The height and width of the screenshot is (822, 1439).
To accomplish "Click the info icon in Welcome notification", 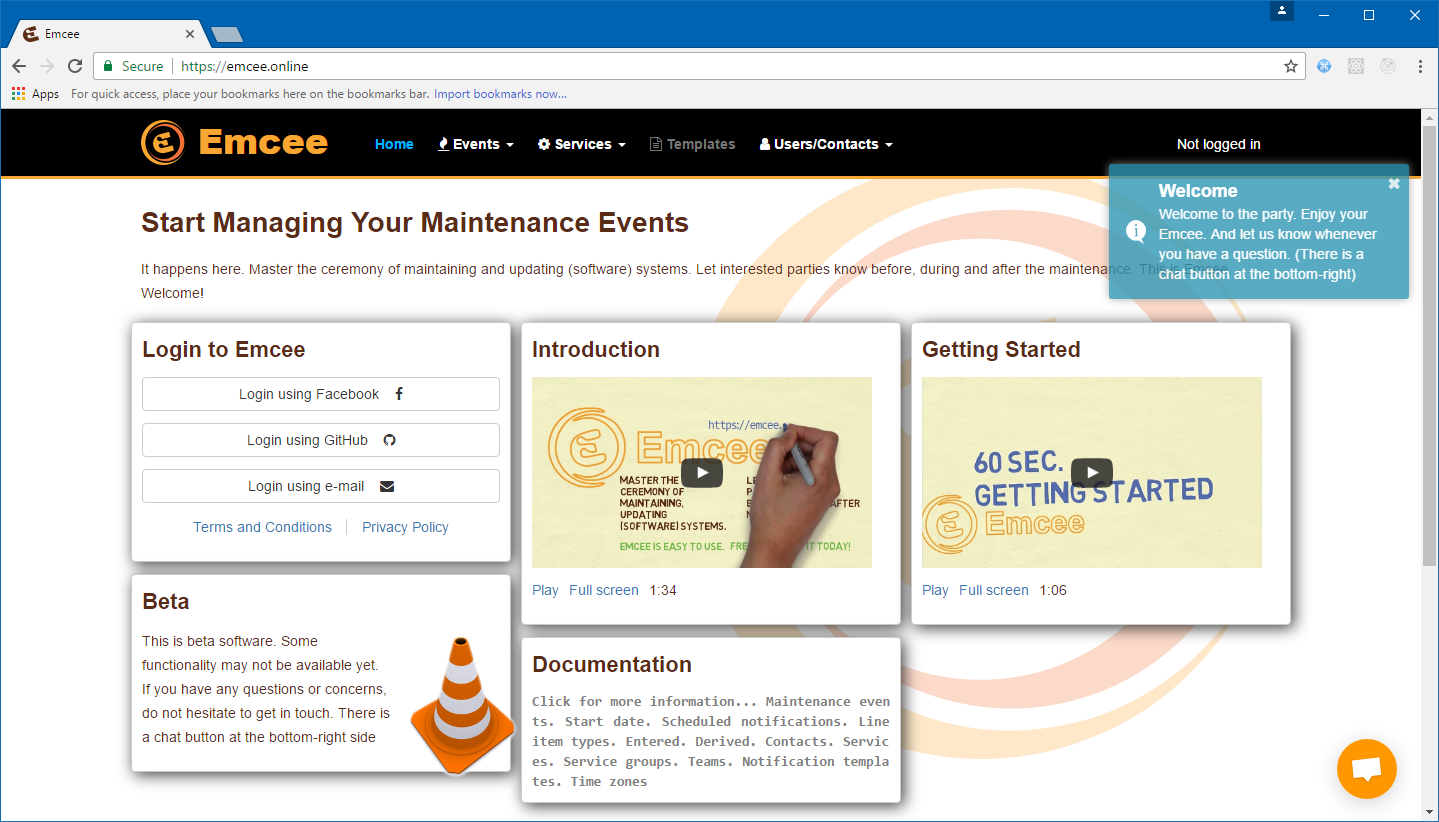I will 1136,231.
